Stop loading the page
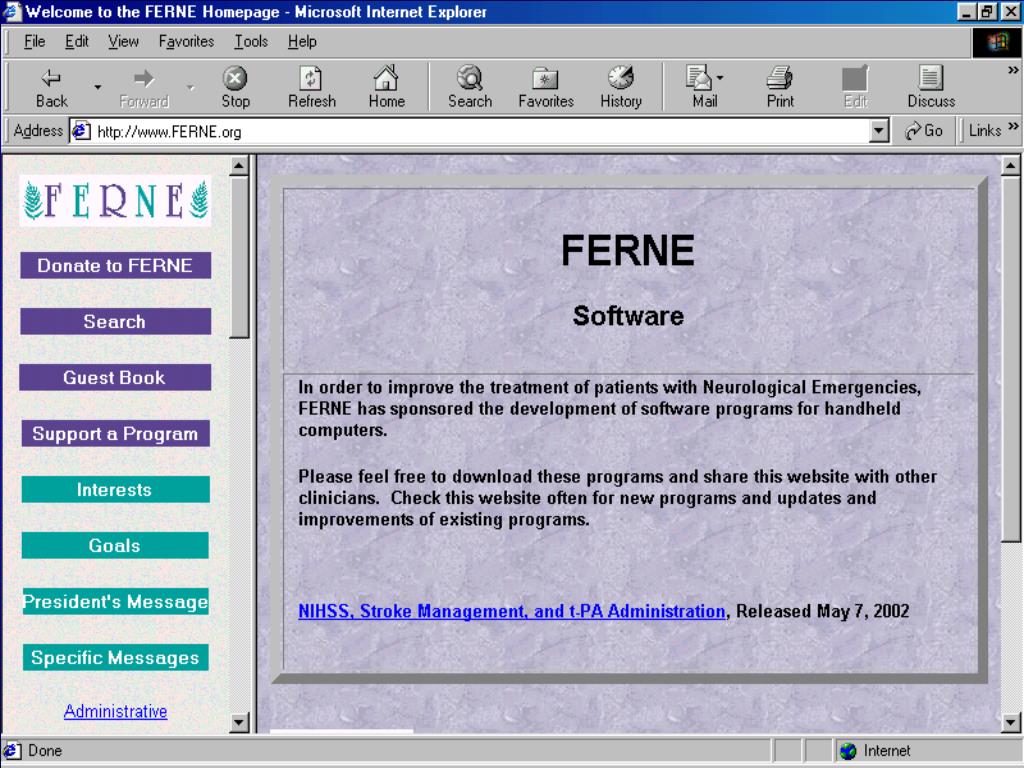 click(x=235, y=88)
